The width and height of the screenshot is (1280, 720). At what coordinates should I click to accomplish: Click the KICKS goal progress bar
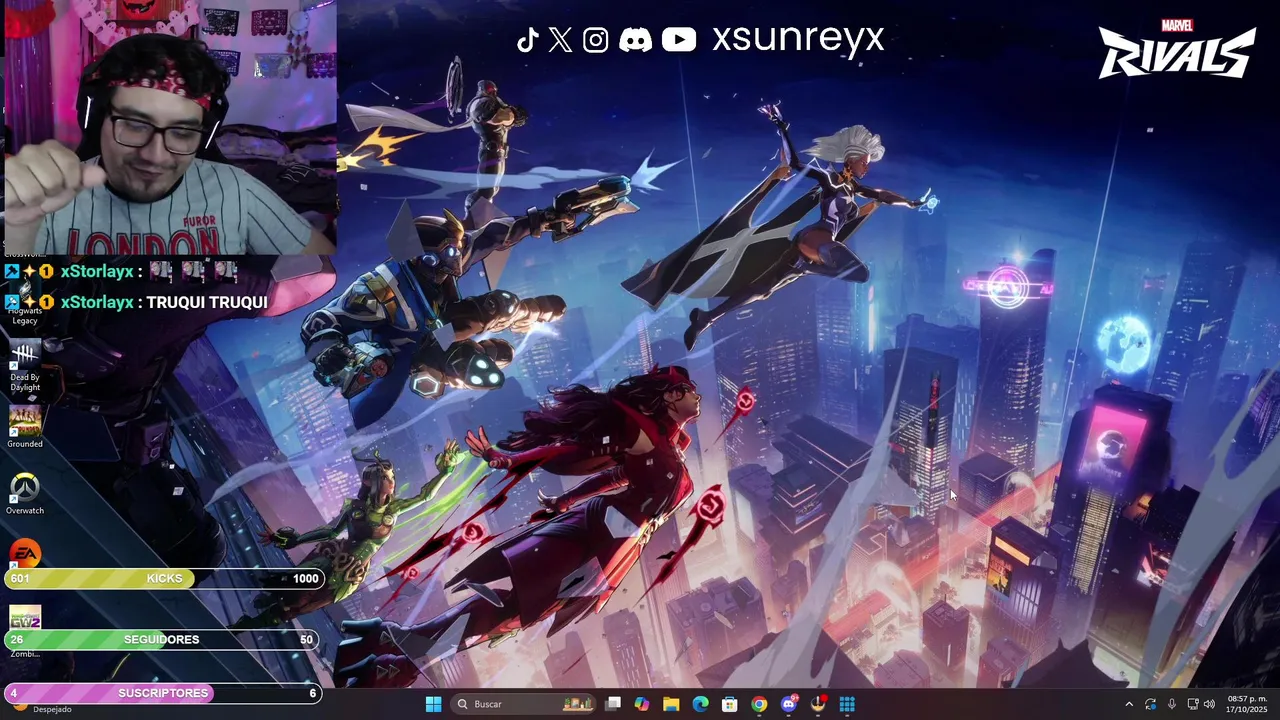164,578
